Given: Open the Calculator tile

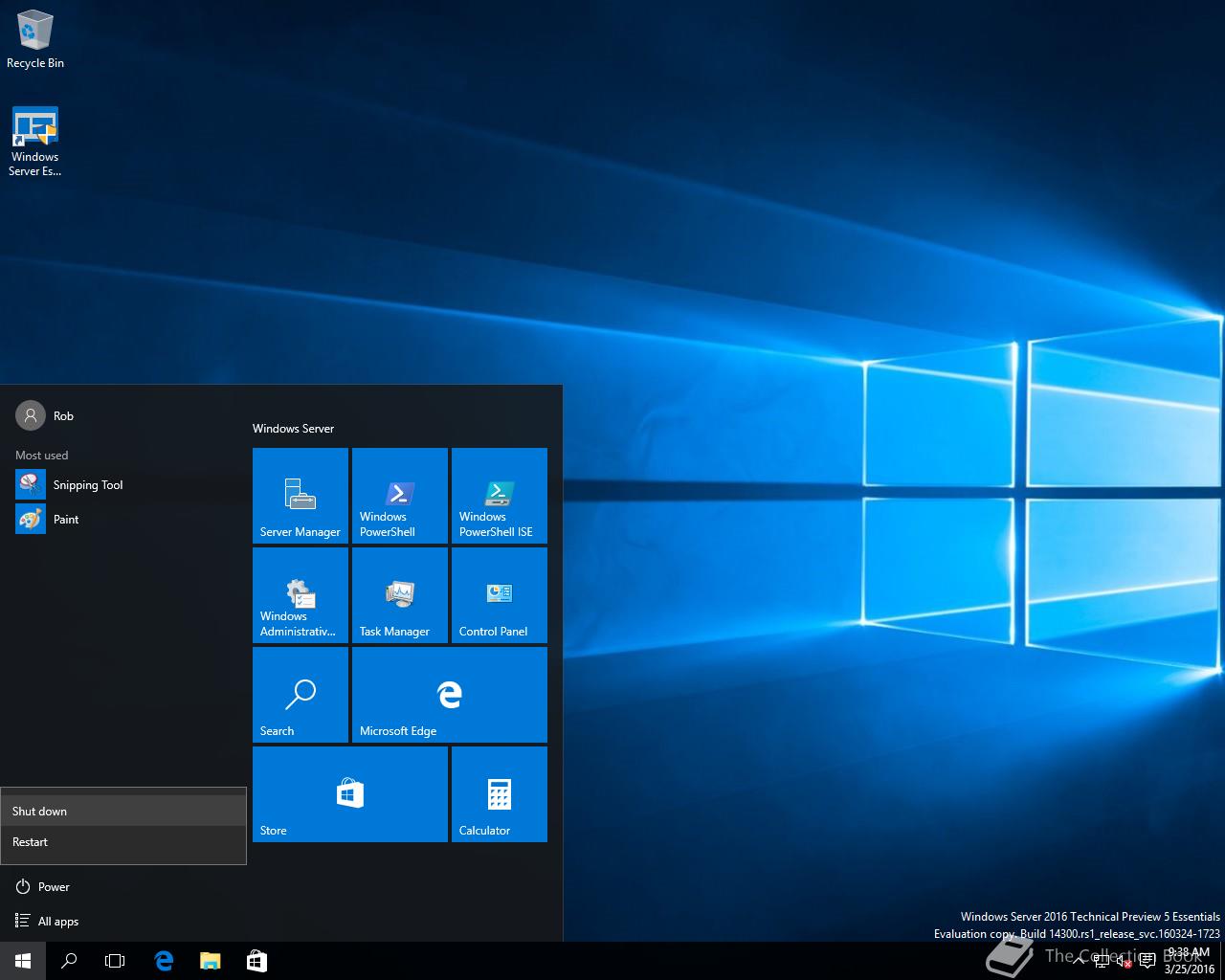Looking at the screenshot, I should (x=500, y=794).
